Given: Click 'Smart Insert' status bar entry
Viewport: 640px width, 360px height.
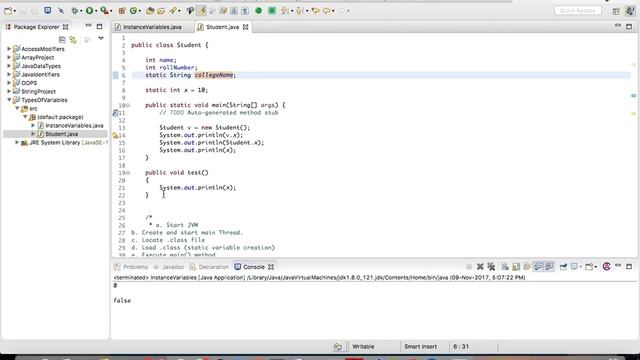Looking at the screenshot, I should [420, 347].
